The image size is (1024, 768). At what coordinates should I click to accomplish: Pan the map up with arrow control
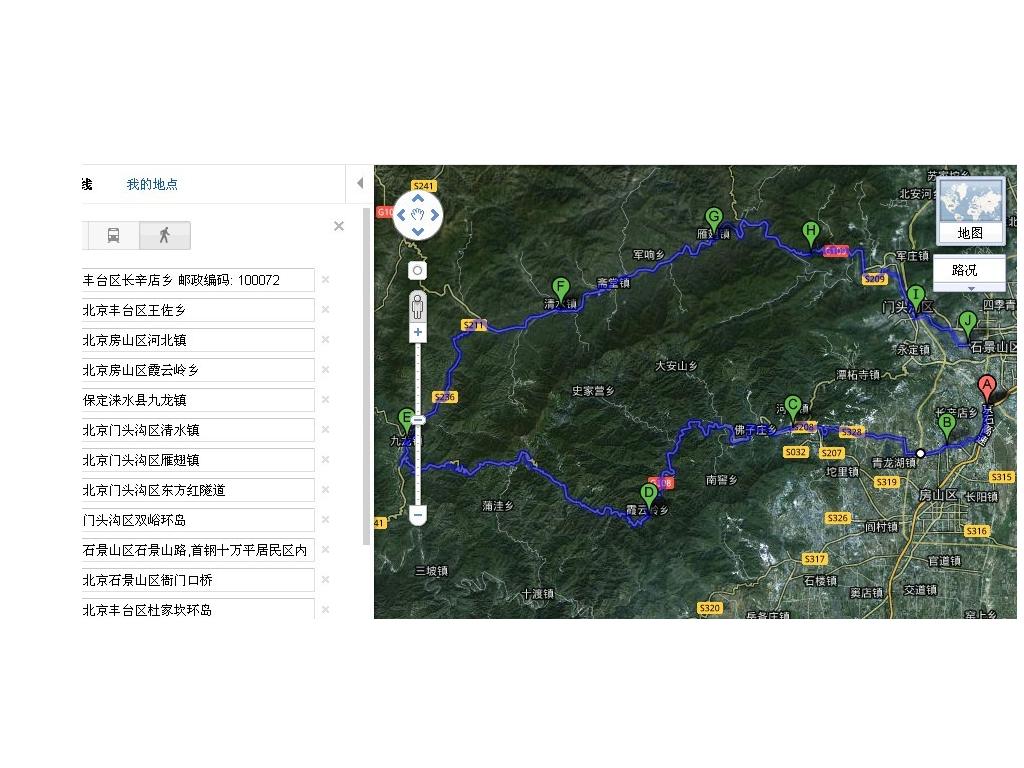coord(418,197)
